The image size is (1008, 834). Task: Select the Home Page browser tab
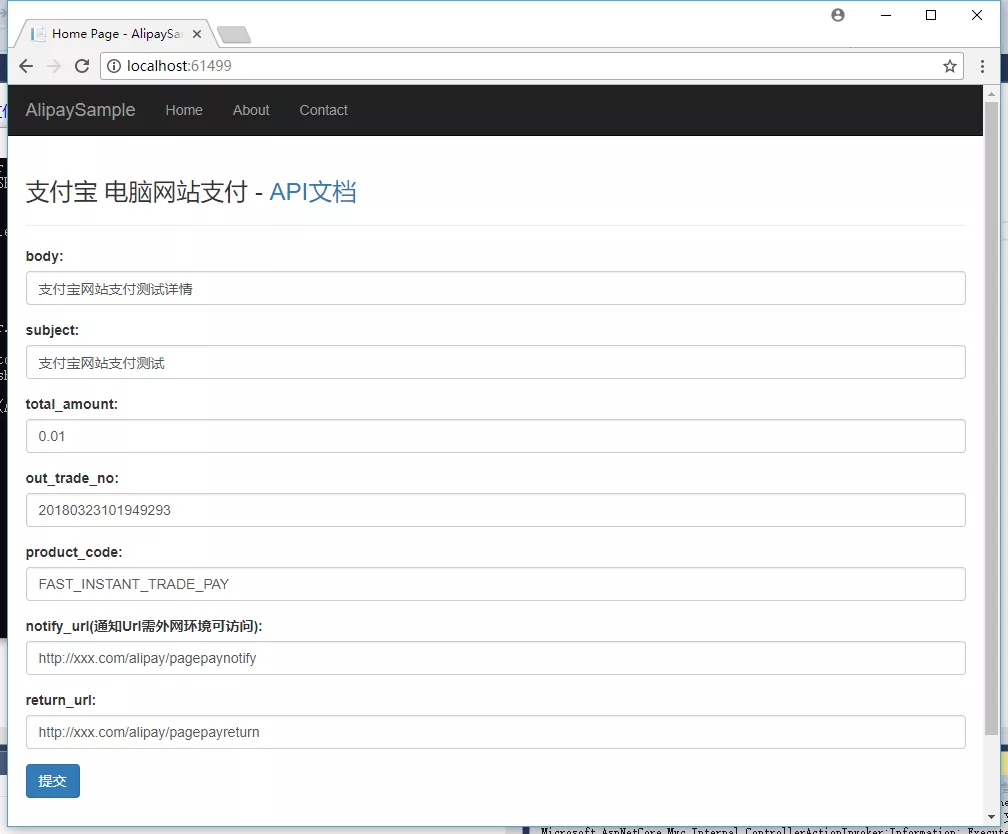(x=110, y=32)
